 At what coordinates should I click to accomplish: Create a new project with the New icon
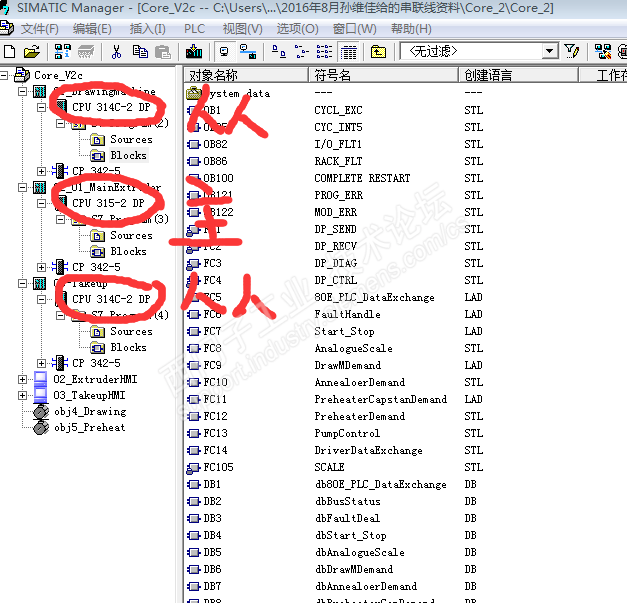click(x=9, y=52)
